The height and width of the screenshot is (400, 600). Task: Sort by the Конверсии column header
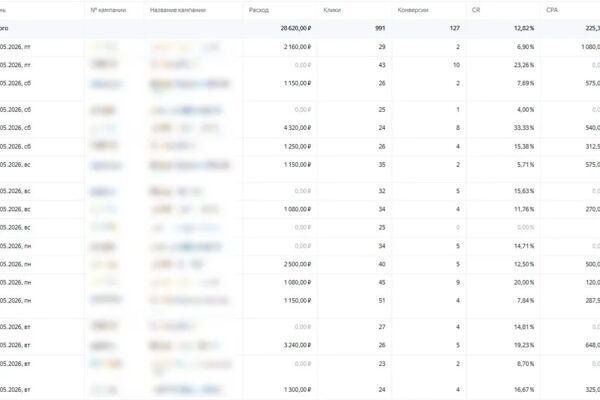(412, 10)
